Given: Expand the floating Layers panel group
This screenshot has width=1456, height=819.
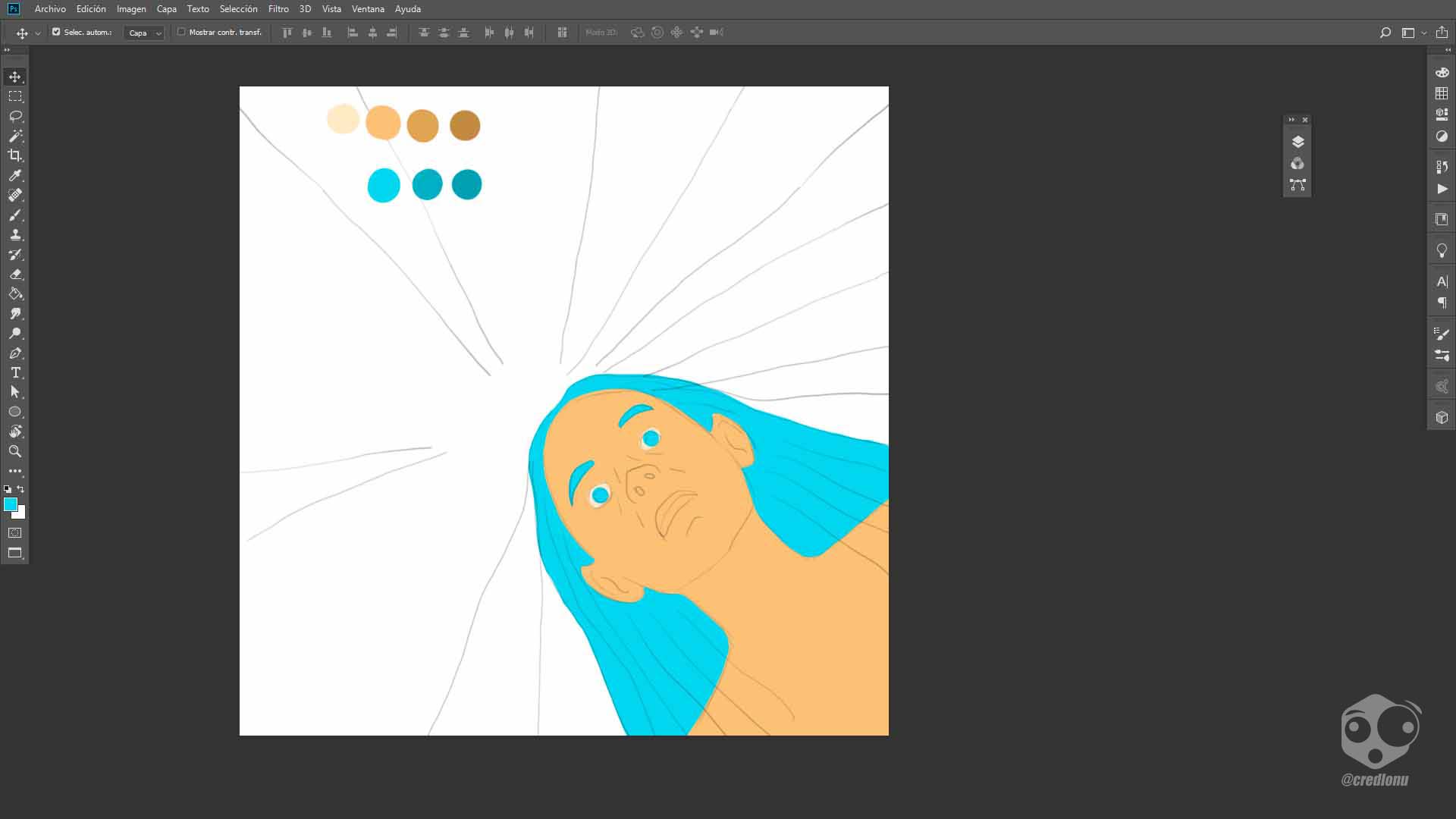Looking at the screenshot, I should pos(1291,120).
